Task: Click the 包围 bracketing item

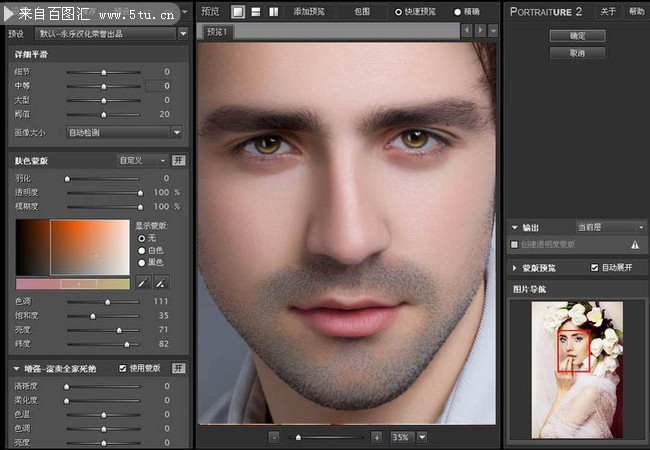Action: click(x=362, y=12)
